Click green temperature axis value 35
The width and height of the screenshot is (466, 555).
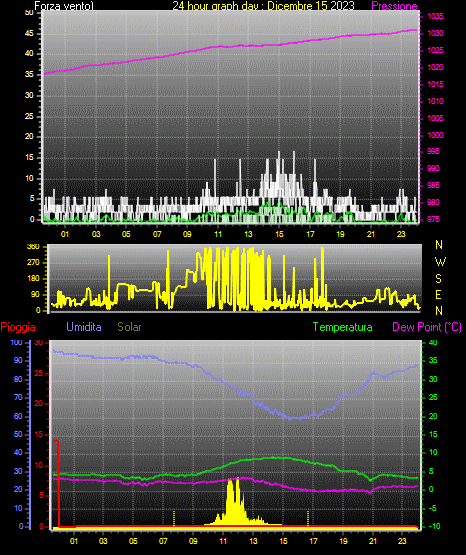click(x=433, y=360)
